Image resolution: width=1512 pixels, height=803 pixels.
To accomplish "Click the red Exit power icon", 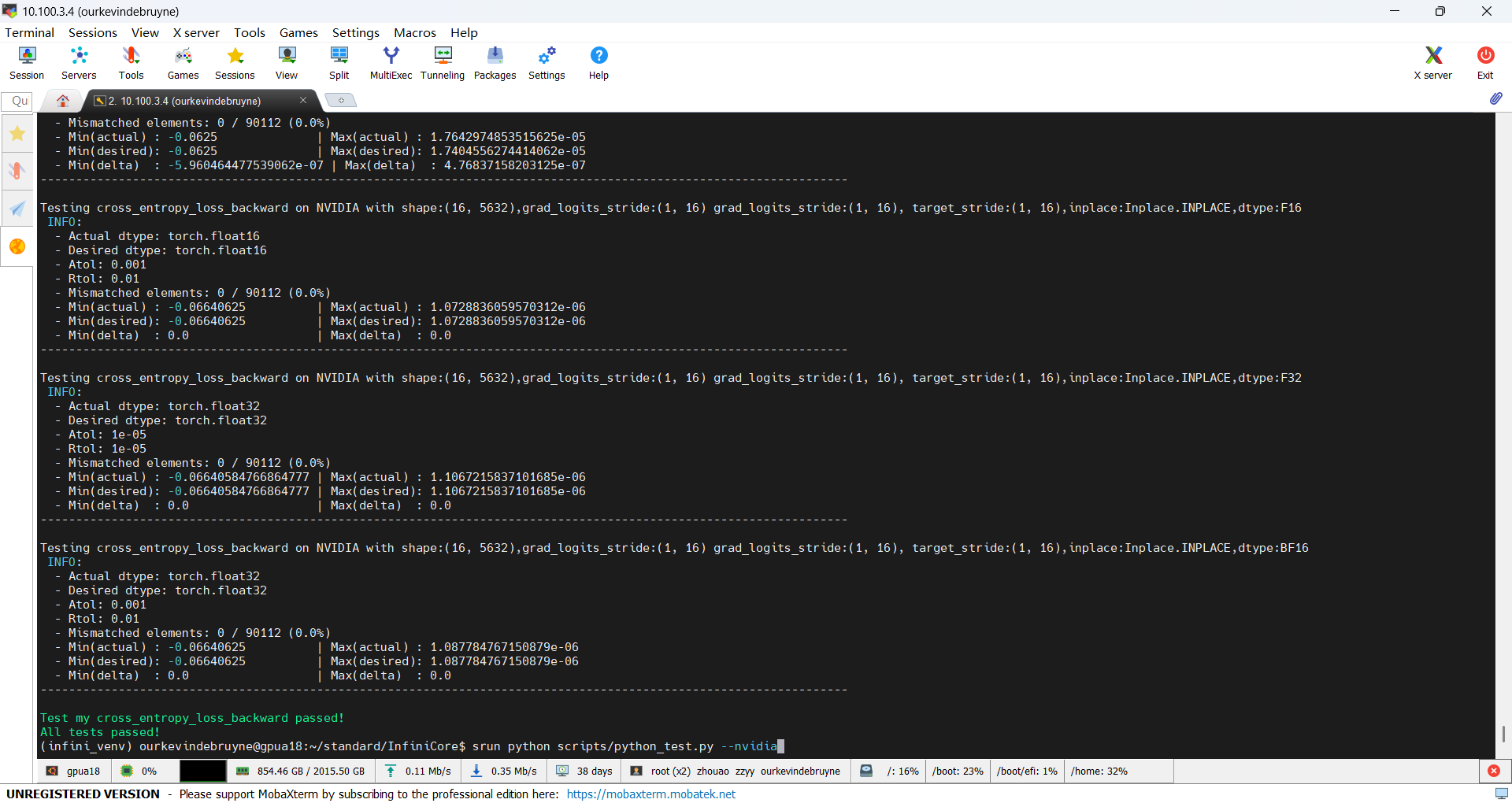I will (1485, 63).
